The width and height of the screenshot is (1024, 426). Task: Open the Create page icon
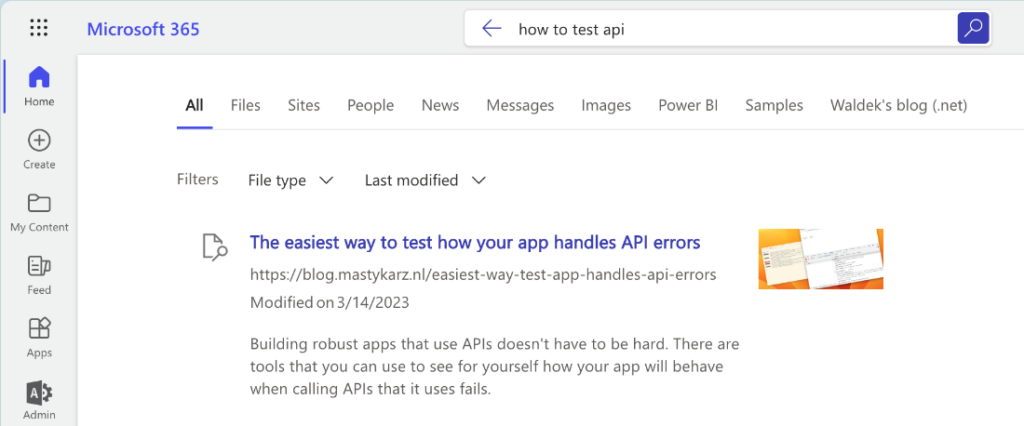(39, 141)
